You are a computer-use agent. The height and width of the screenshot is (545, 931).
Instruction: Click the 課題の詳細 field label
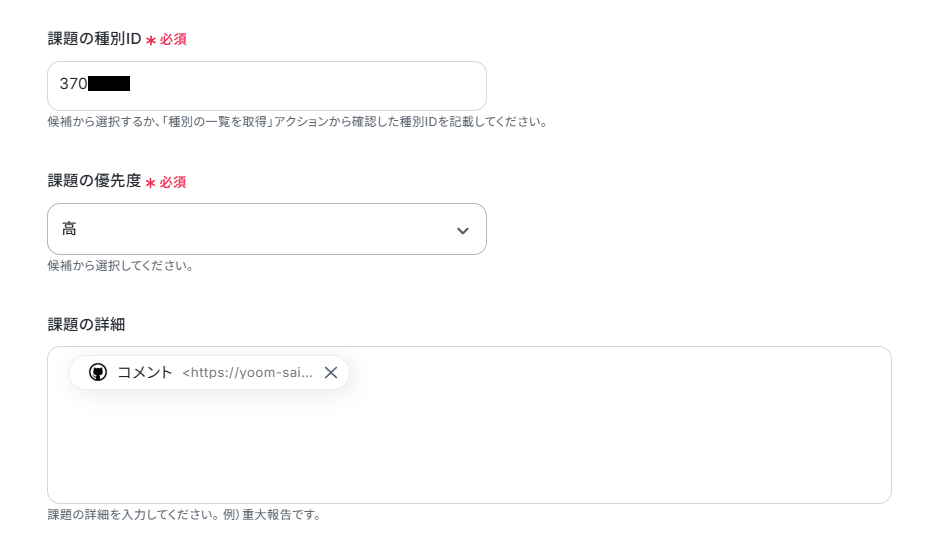pyautogui.click(x=86, y=324)
